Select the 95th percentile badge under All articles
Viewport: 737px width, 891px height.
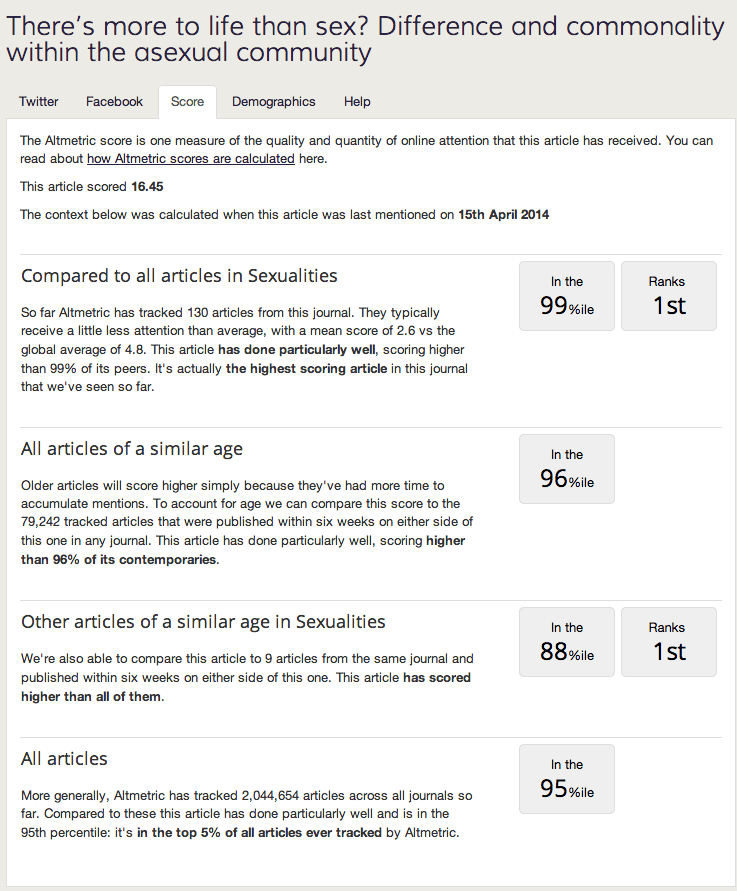coord(566,778)
